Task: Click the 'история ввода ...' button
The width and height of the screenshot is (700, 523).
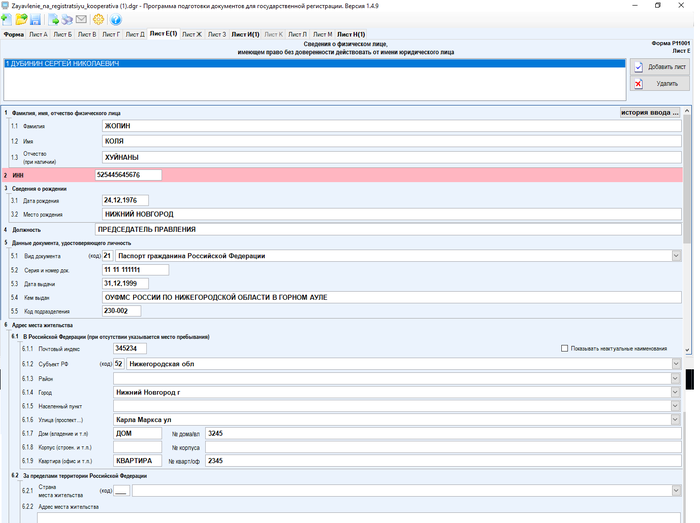Action: click(x=650, y=112)
